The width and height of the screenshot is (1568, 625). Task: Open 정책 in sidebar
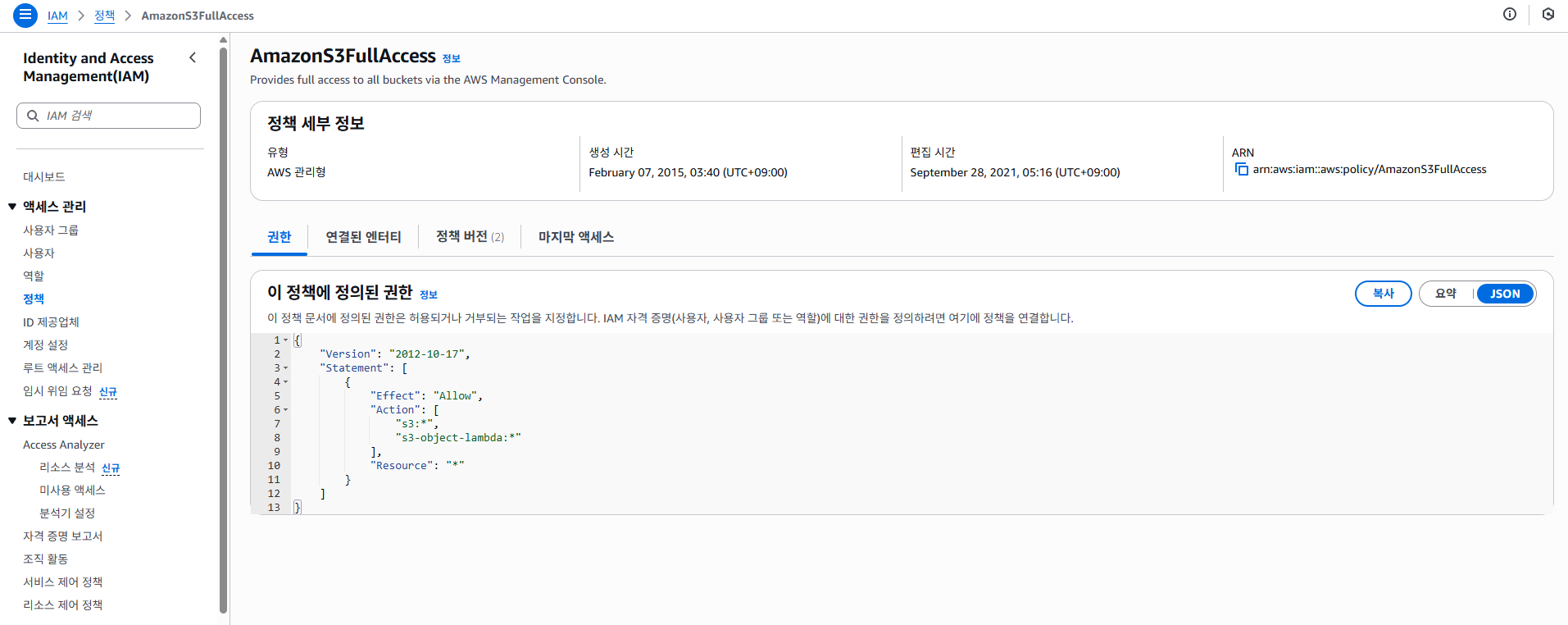[x=34, y=299]
